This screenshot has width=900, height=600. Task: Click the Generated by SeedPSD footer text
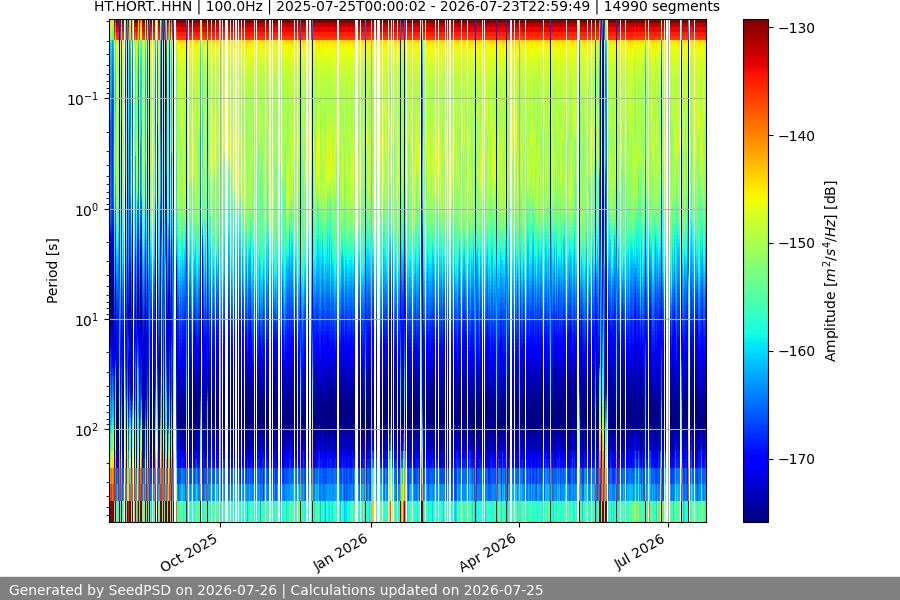pyautogui.click(x=276, y=590)
